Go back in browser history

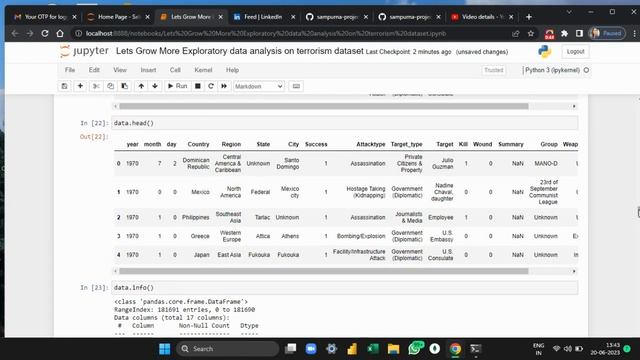tap(15, 33)
